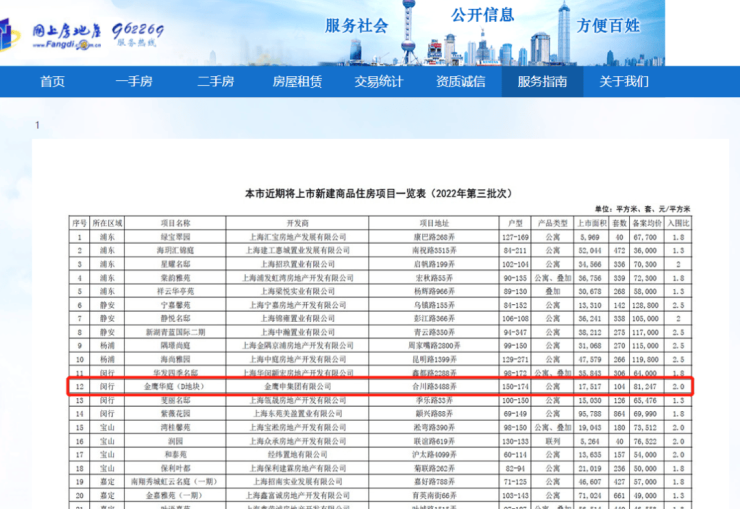Image resolution: width=740 pixels, height=509 pixels.
Task: Switch to the 交易统计 tab
Action: (379, 82)
